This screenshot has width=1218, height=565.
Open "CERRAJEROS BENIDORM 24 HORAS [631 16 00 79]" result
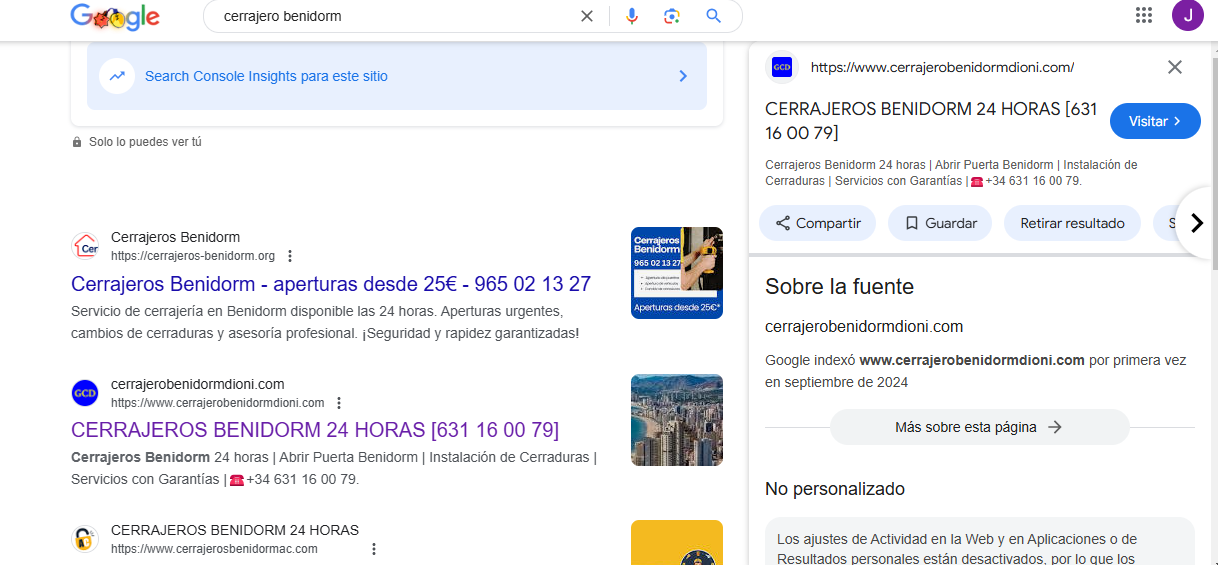(x=315, y=430)
